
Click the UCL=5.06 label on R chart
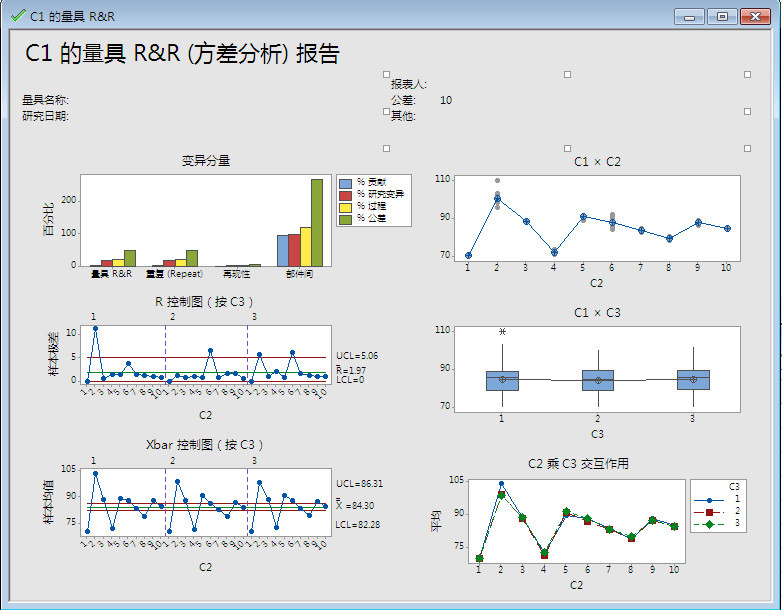pyautogui.click(x=357, y=355)
